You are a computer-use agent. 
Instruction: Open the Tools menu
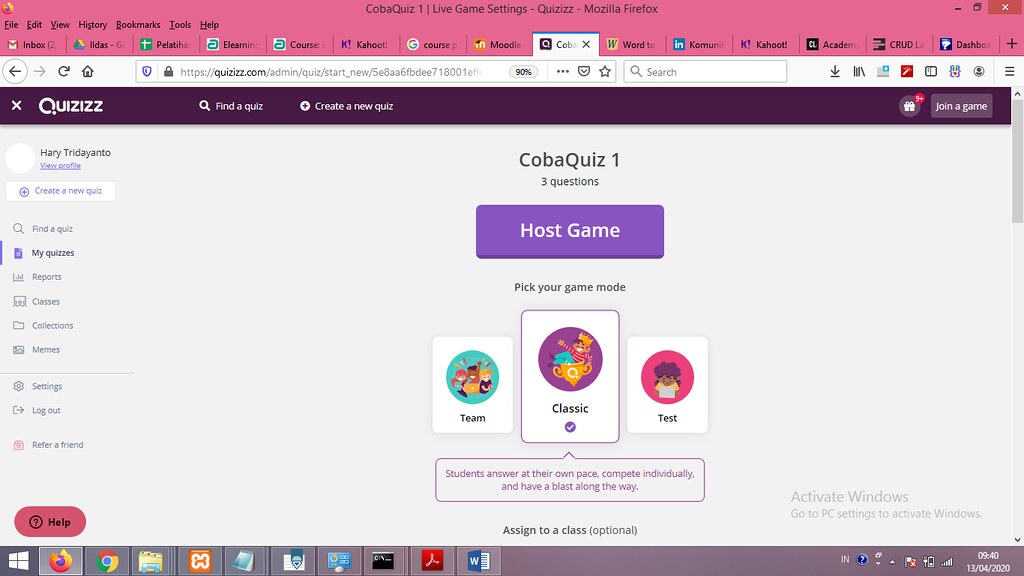(180, 25)
